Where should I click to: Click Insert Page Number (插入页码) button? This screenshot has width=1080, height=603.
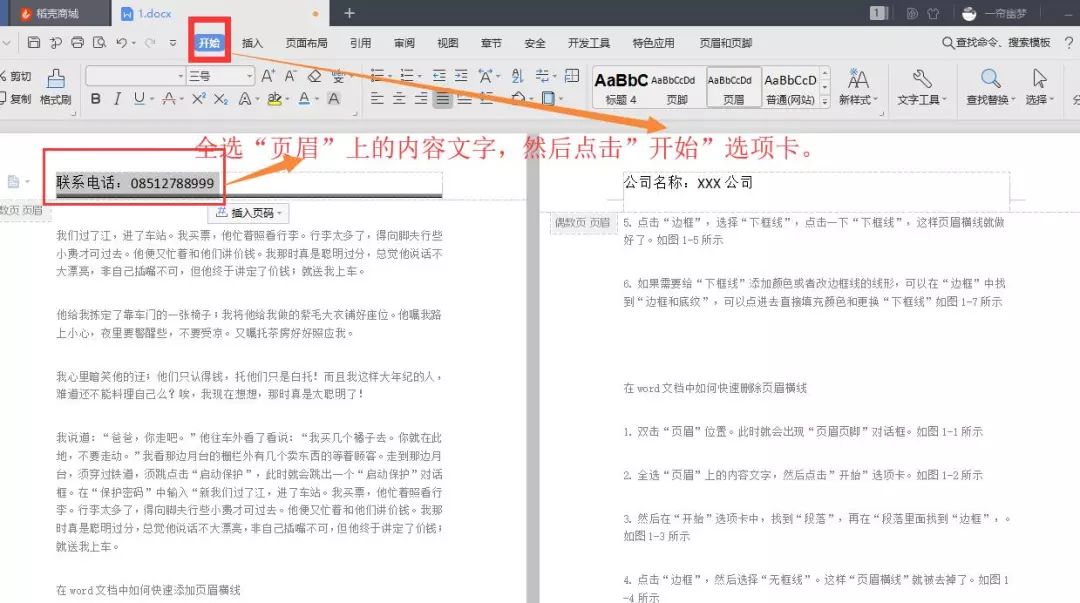click(249, 213)
